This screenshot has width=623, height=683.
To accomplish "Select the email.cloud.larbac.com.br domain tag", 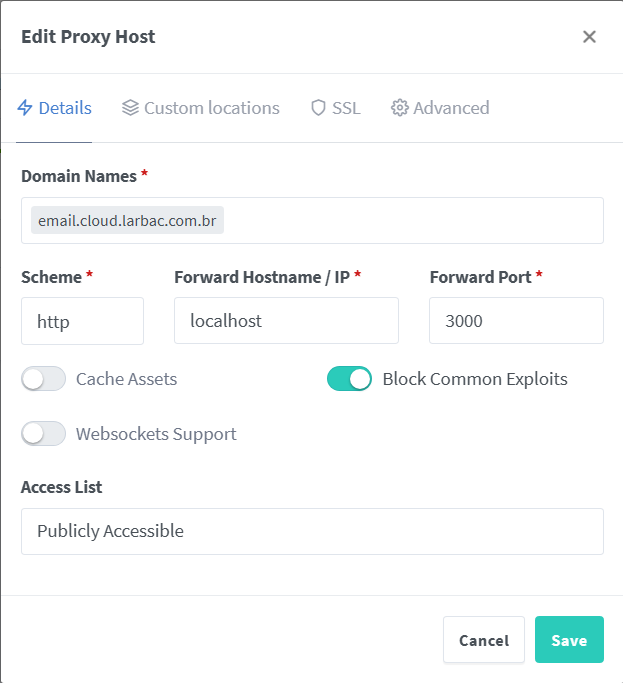I will pos(127,221).
